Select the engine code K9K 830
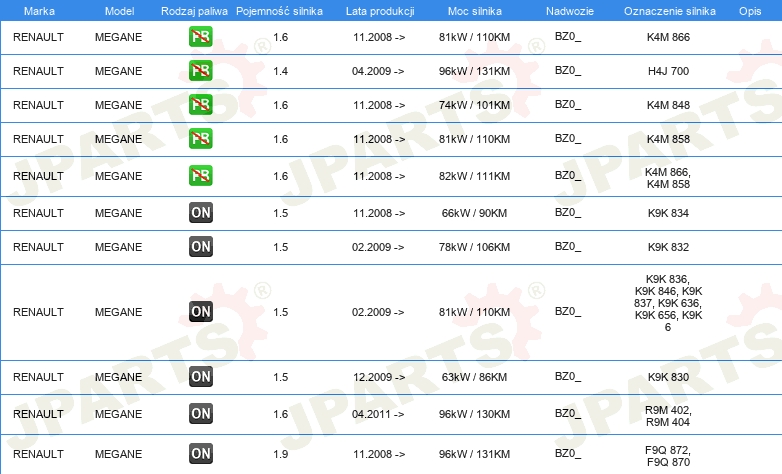The image size is (782, 474). click(x=668, y=377)
